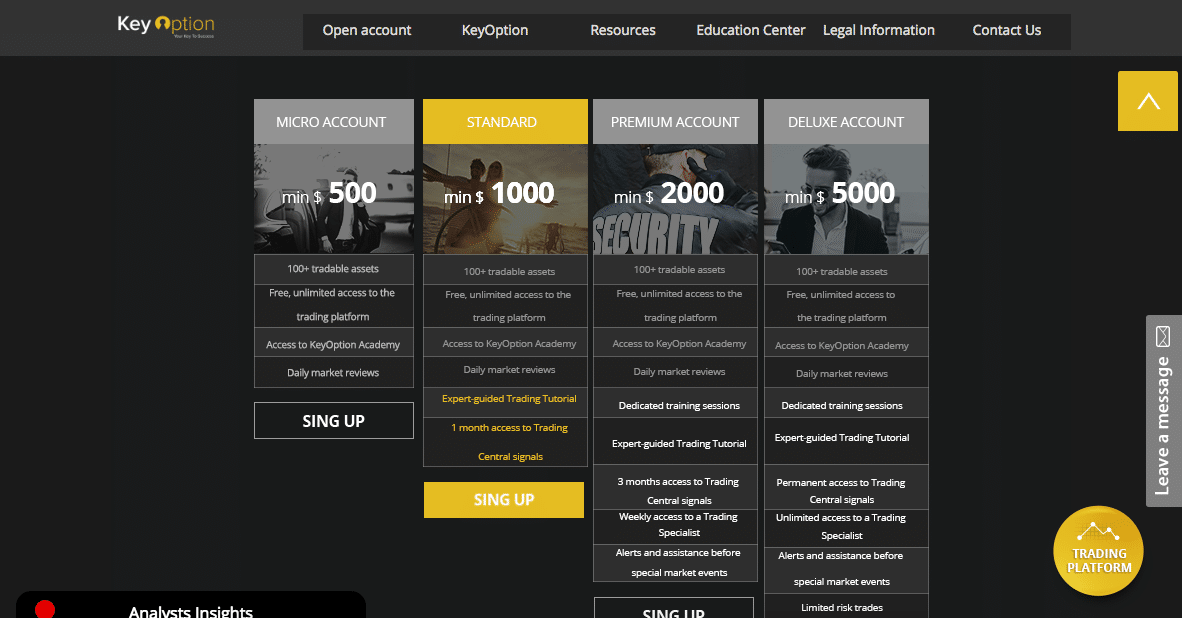Click the "min $ 500" price

click(x=329, y=194)
